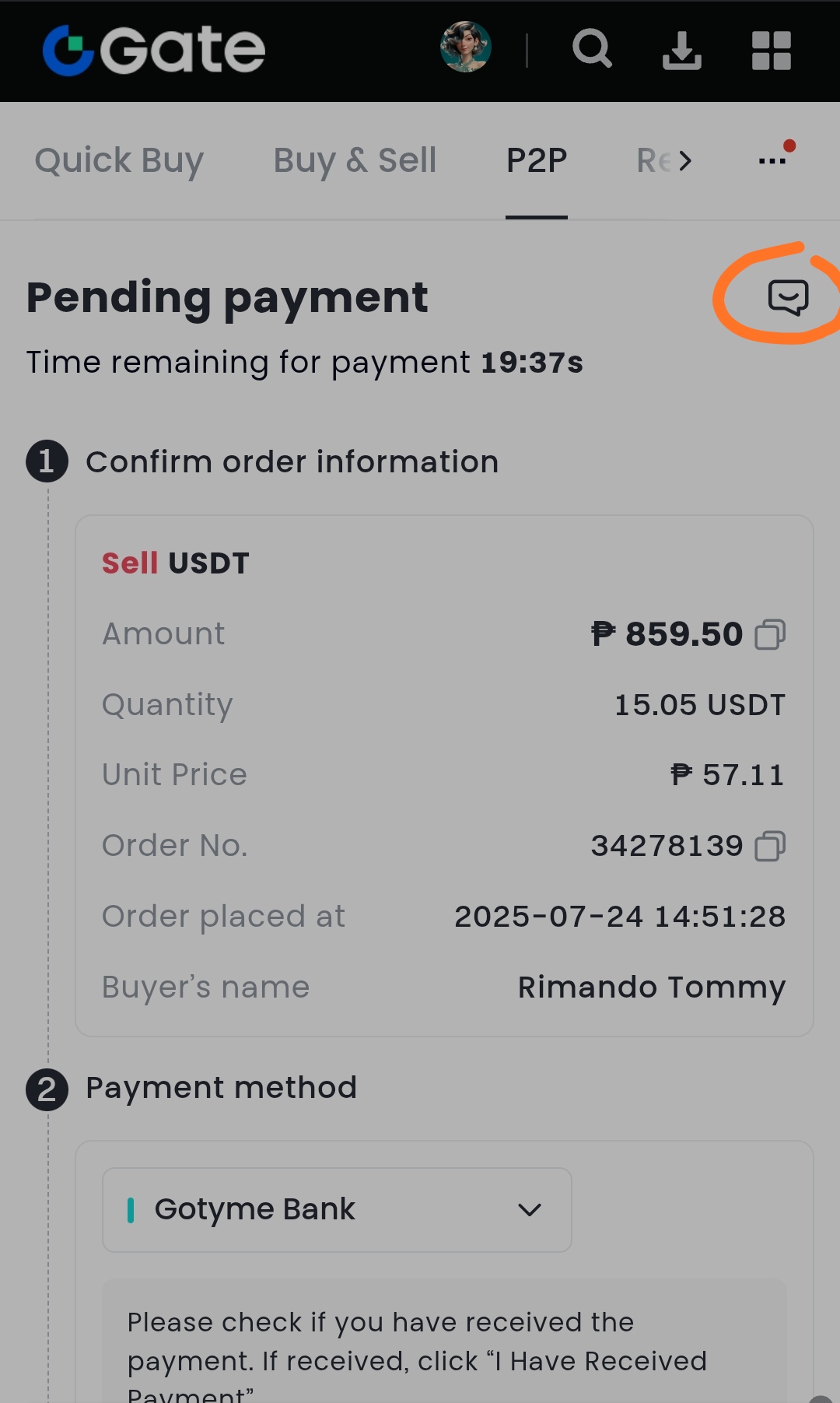
Task: Open the three-dots more menu
Action: (772, 160)
